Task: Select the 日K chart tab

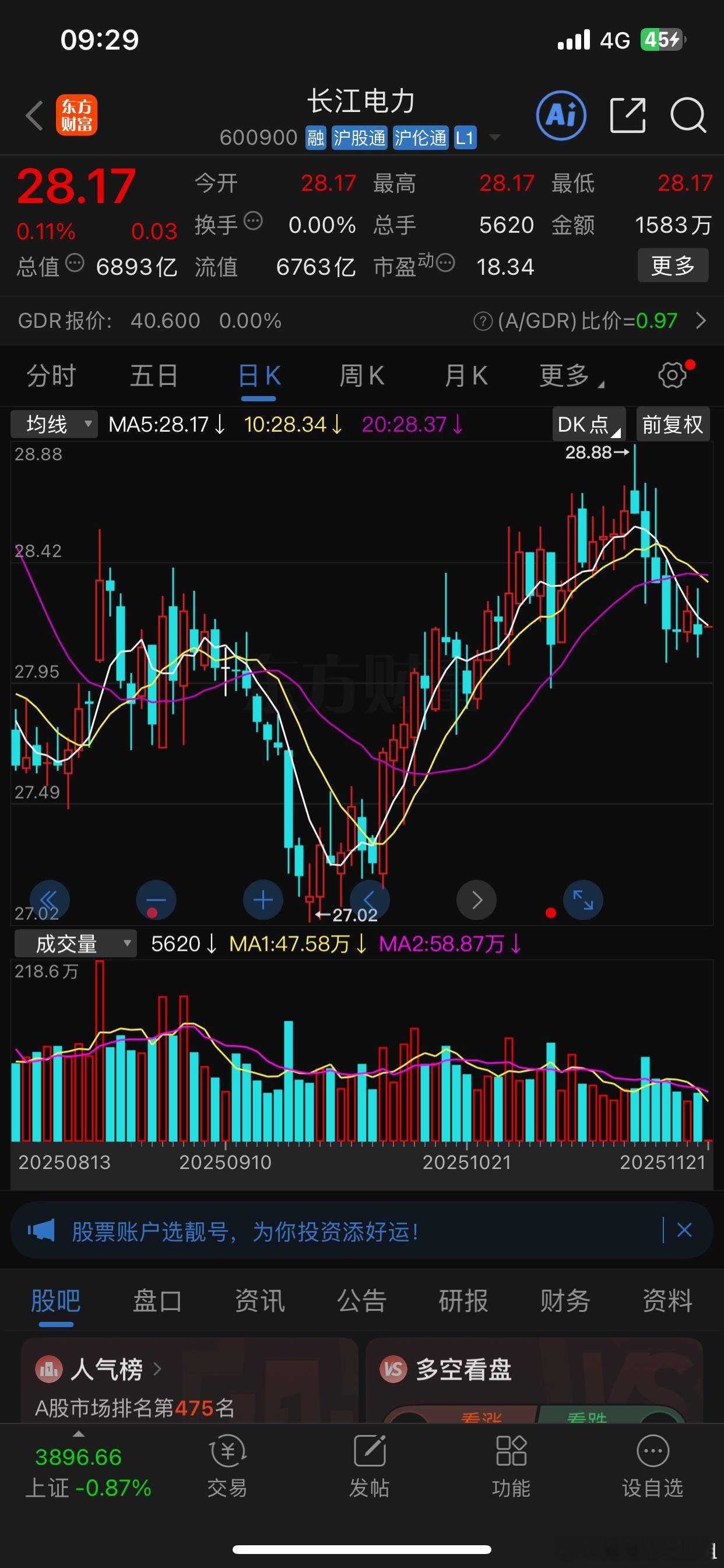Action: [259, 376]
